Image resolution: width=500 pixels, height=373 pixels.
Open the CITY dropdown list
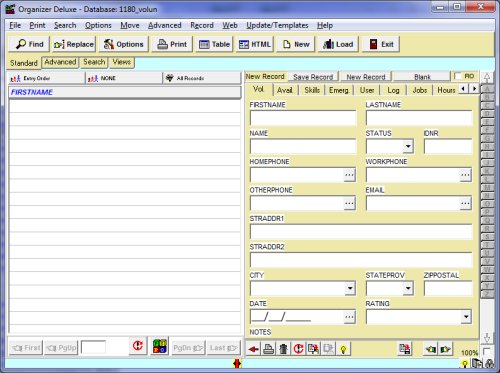point(350,288)
